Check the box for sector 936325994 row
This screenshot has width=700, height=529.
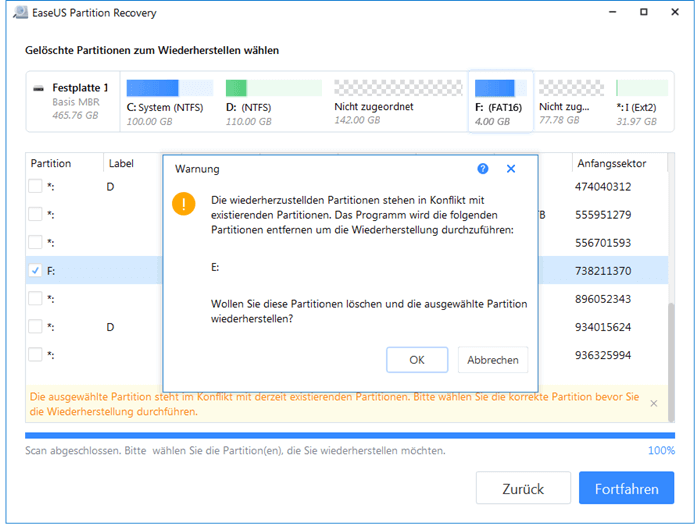pos(35,355)
